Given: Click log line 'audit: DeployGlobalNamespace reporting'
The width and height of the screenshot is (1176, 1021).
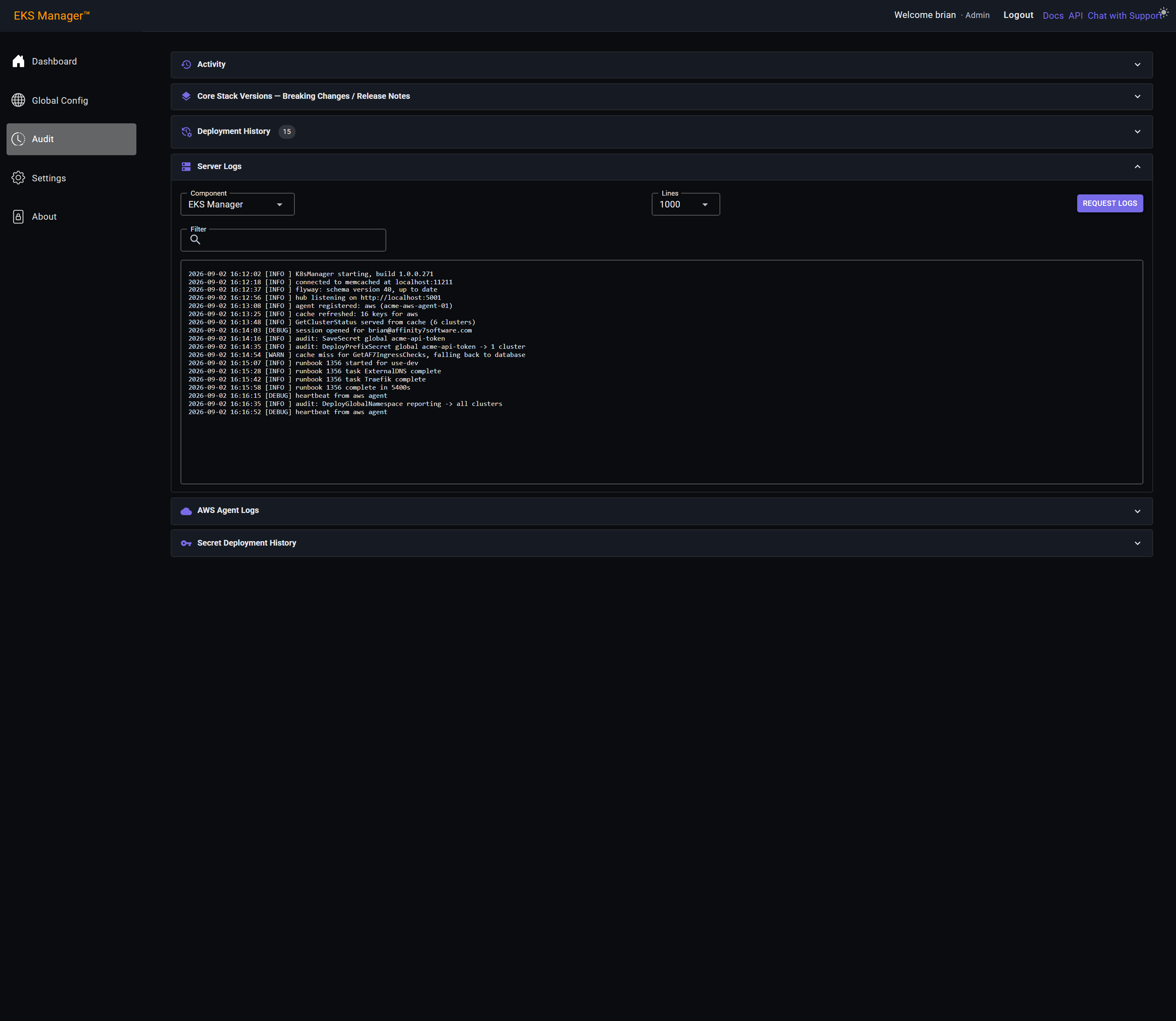Looking at the screenshot, I should pyautogui.click(x=345, y=404).
